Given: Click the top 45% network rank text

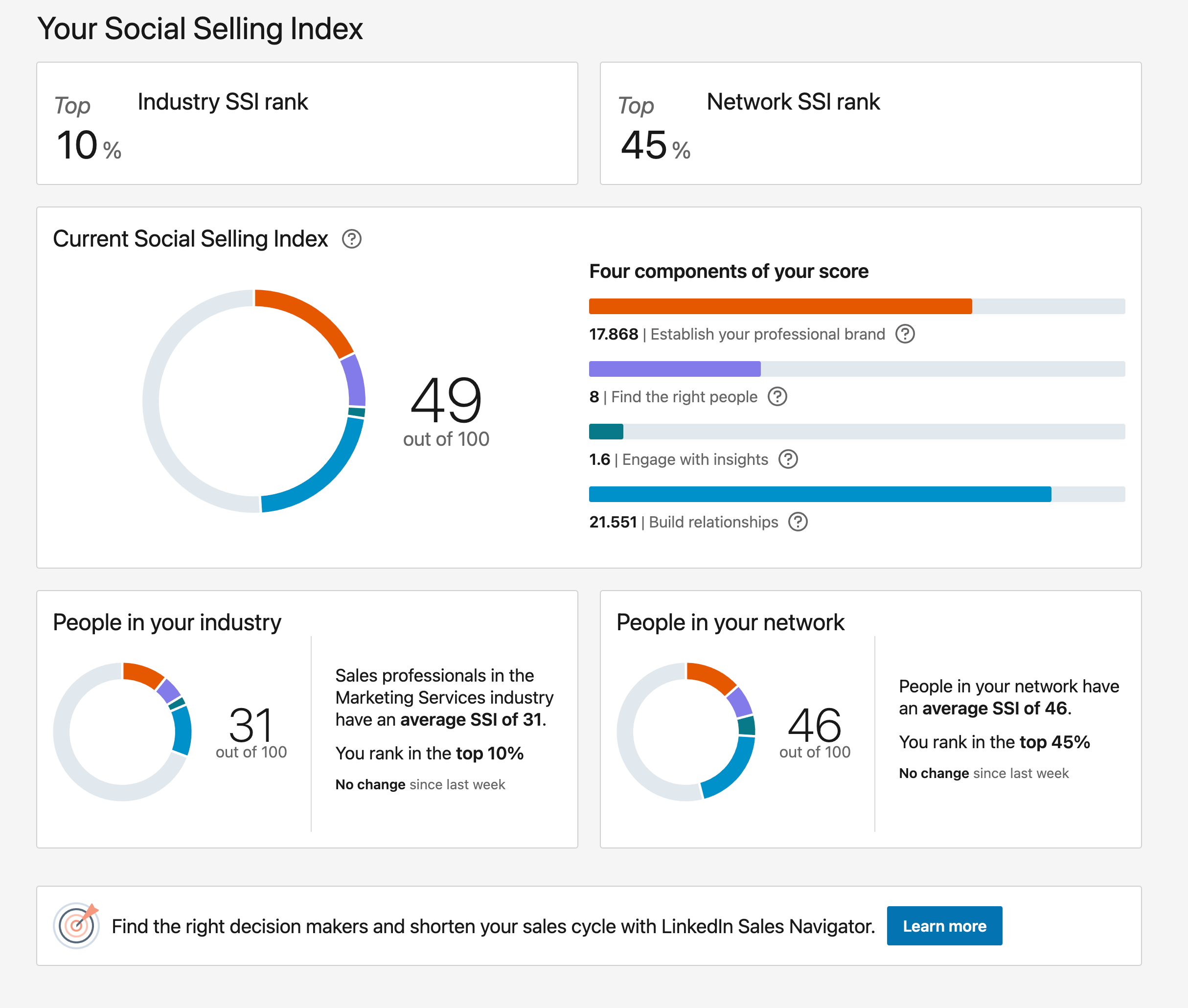Looking at the screenshot, I should (1054, 742).
